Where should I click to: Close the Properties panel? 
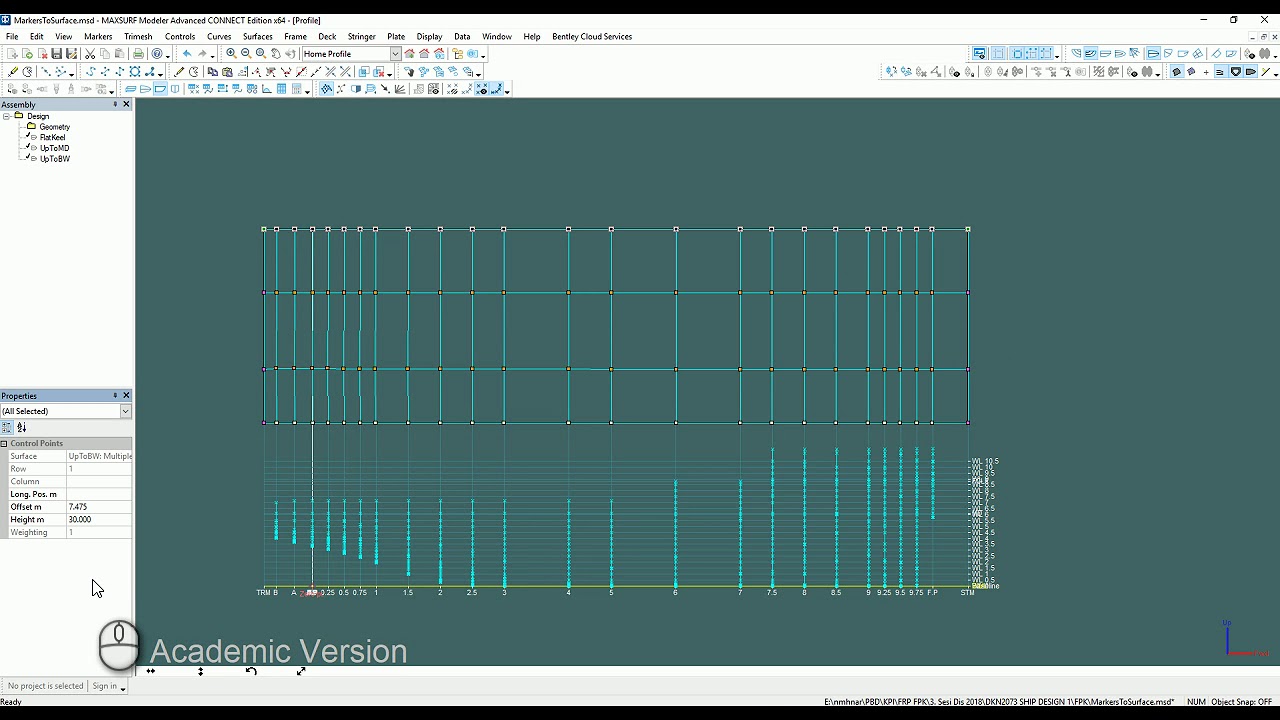126,395
